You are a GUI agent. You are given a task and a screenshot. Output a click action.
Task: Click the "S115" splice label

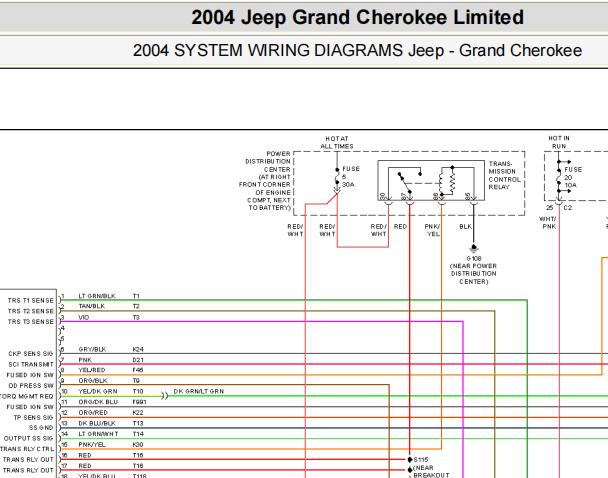[x=421, y=459]
